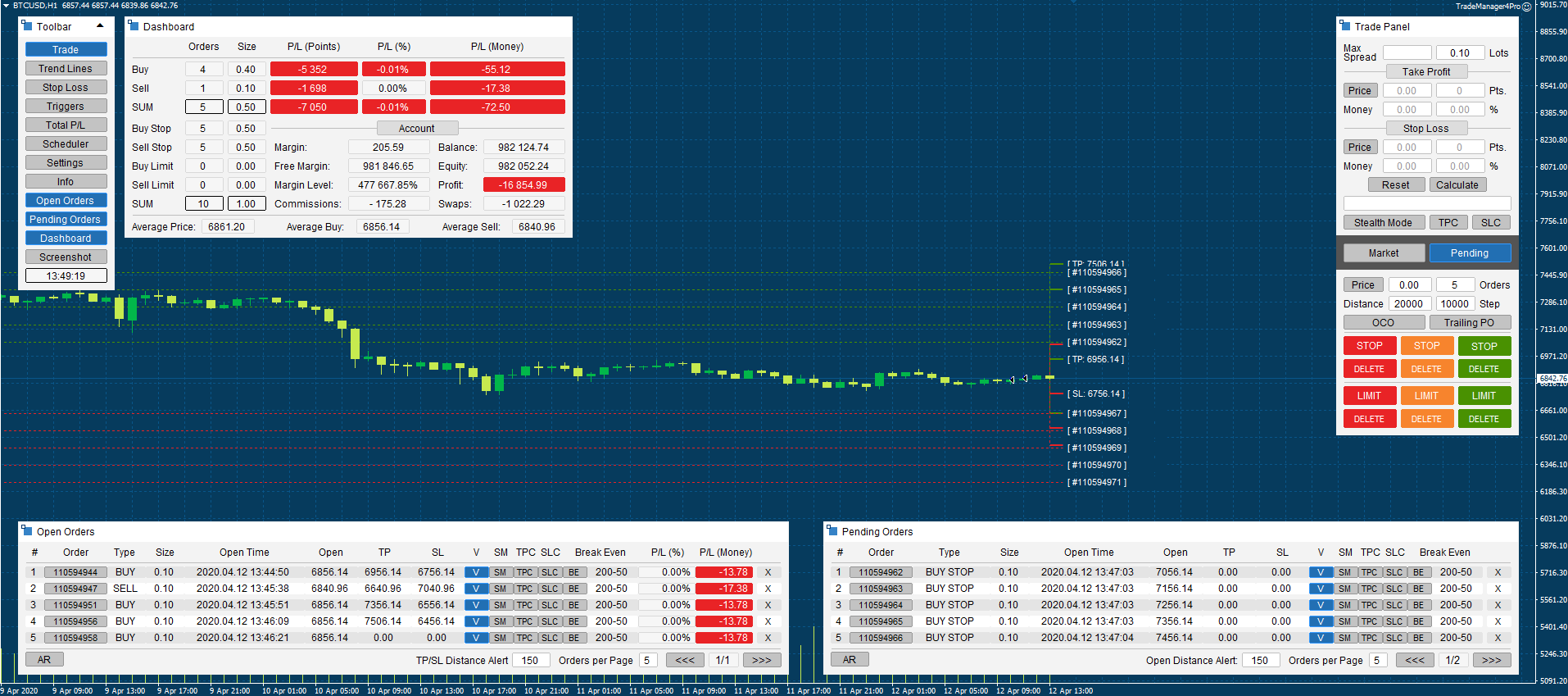This screenshot has height=696, width=1568.
Task: Enable OCO for pending orders
Action: (x=1383, y=323)
